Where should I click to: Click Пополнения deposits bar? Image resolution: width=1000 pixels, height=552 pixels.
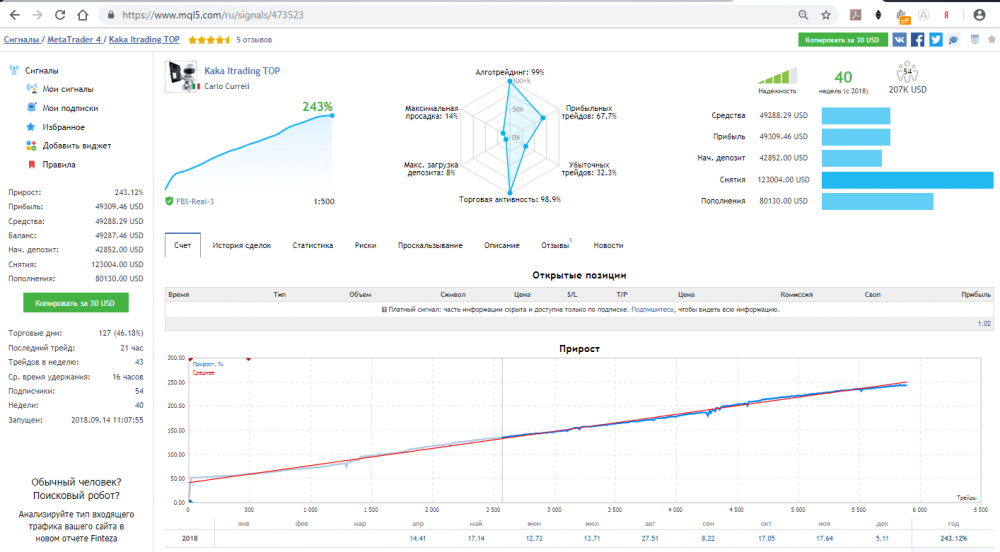[x=877, y=201]
